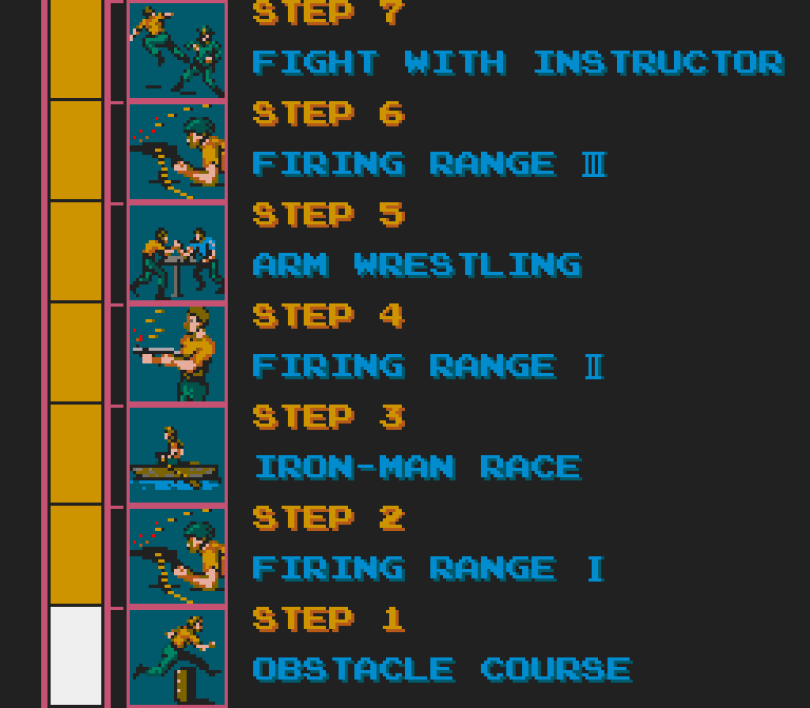Click the orange Step 6 progress block
Image resolution: width=810 pixels, height=708 pixels.
(76, 150)
